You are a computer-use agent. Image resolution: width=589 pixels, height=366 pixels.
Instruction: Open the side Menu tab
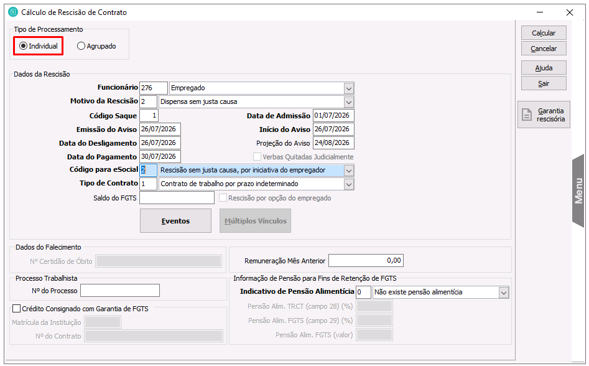578,191
